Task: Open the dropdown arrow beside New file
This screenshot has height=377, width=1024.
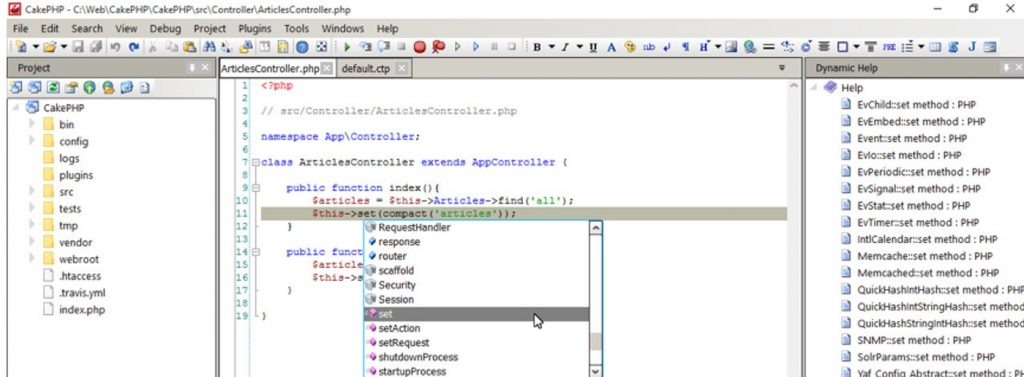Action: 35,47
